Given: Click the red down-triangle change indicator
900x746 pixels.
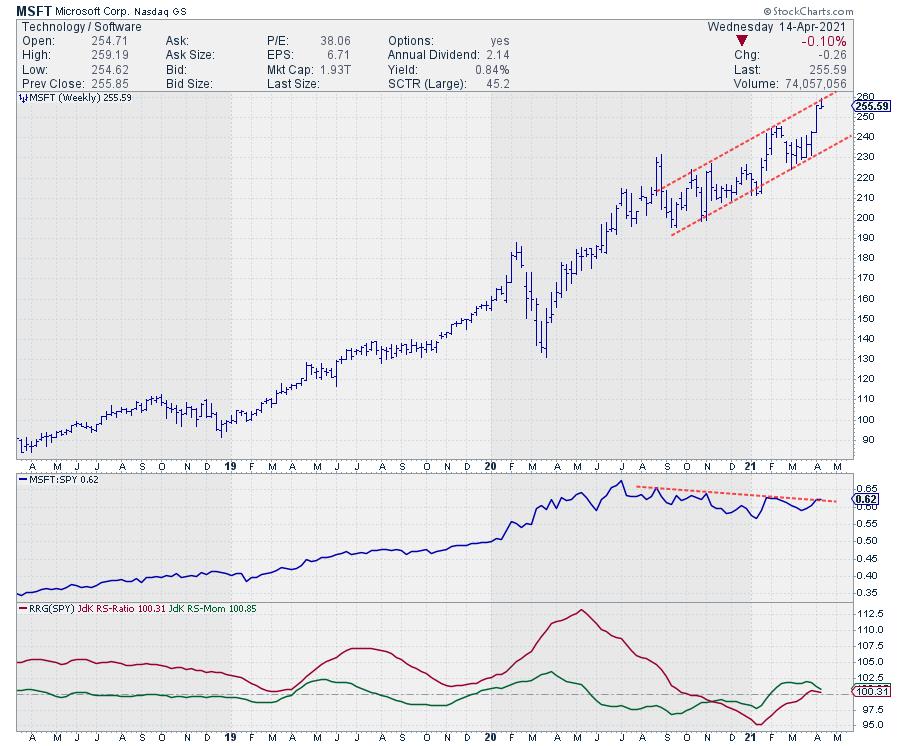Looking at the screenshot, I should click(739, 41).
